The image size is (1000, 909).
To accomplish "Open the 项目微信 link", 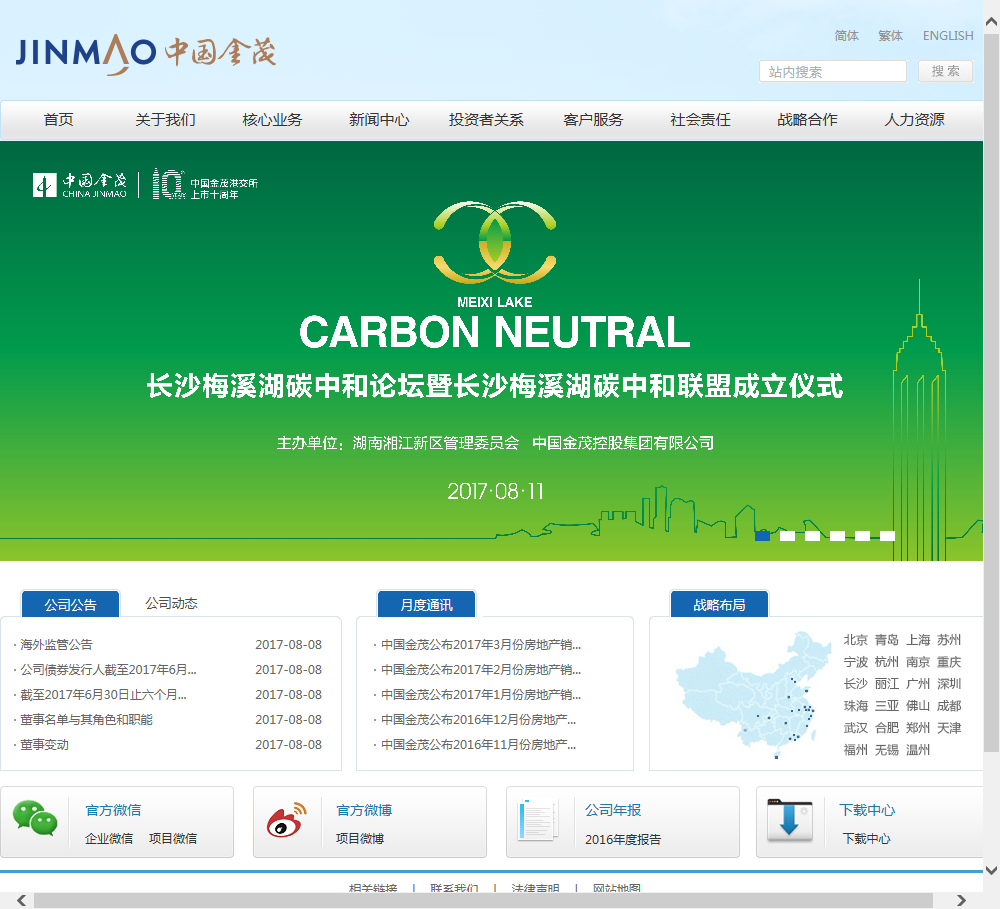I will pos(173,838).
